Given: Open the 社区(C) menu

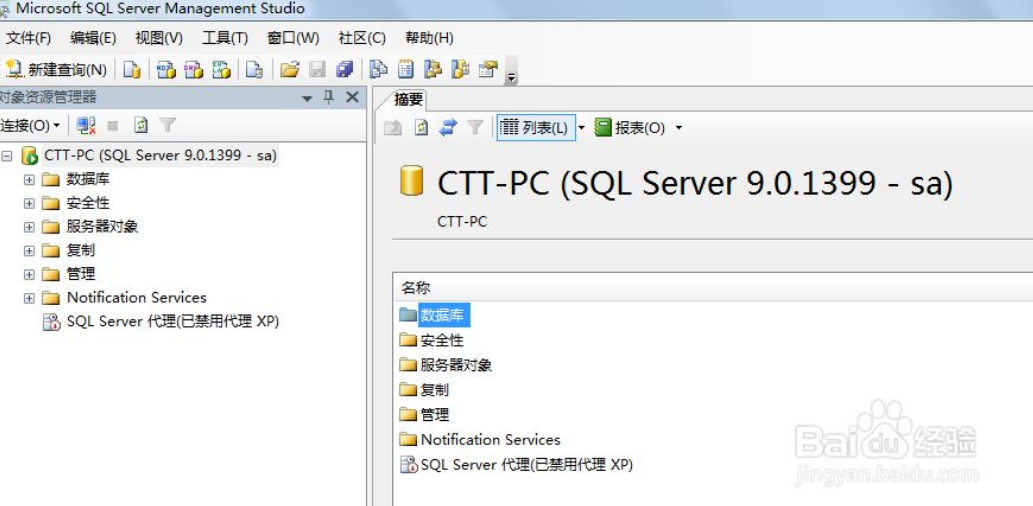Looking at the screenshot, I should [362, 38].
